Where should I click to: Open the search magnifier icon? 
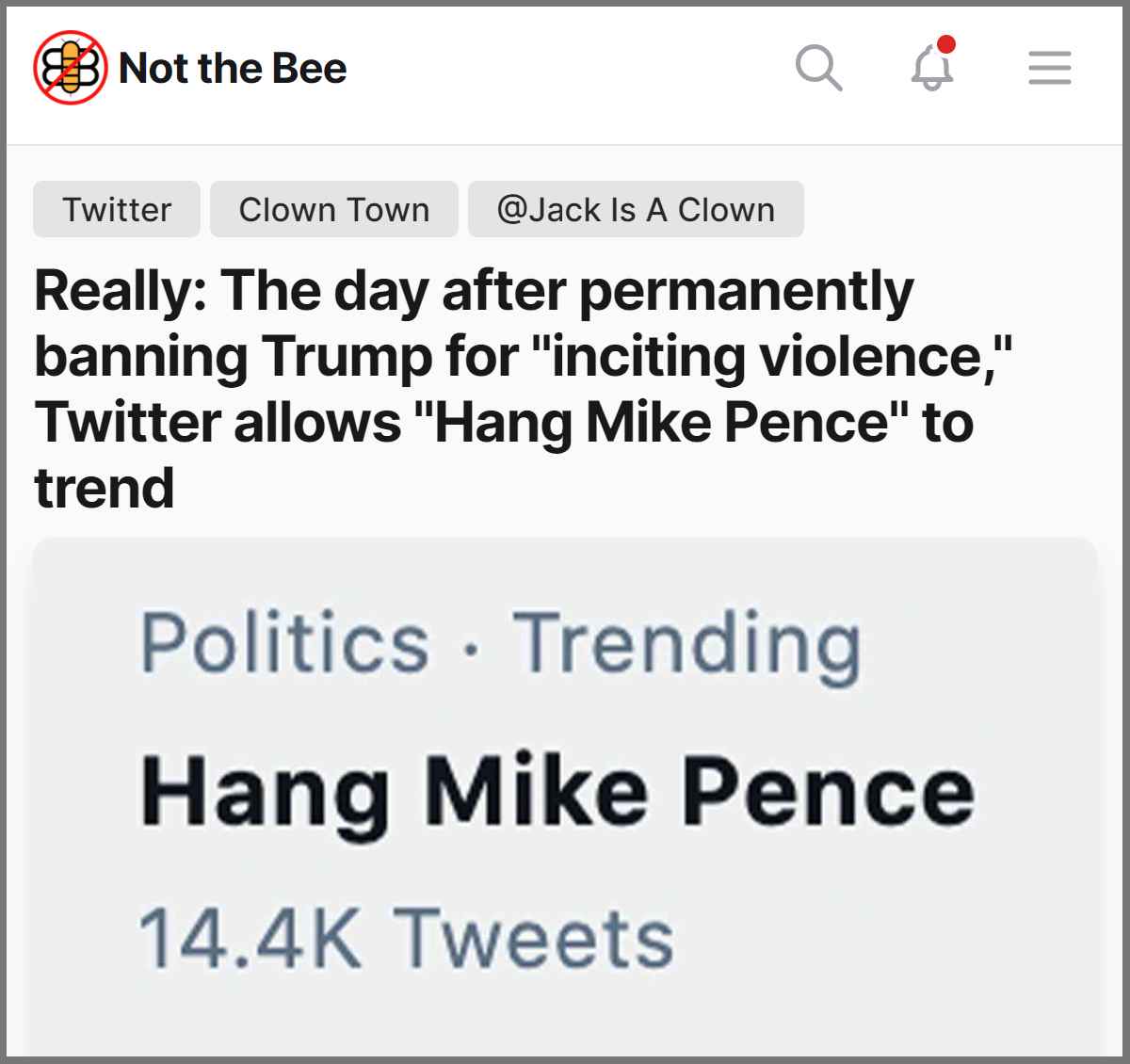tap(818, 68)
